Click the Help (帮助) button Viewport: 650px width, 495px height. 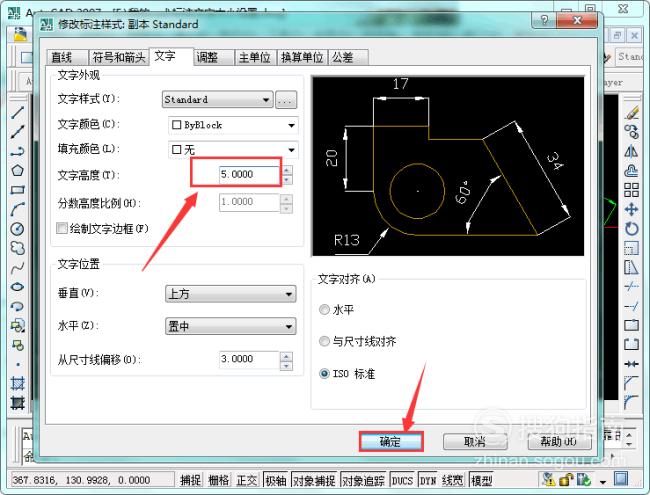[559, 442]
